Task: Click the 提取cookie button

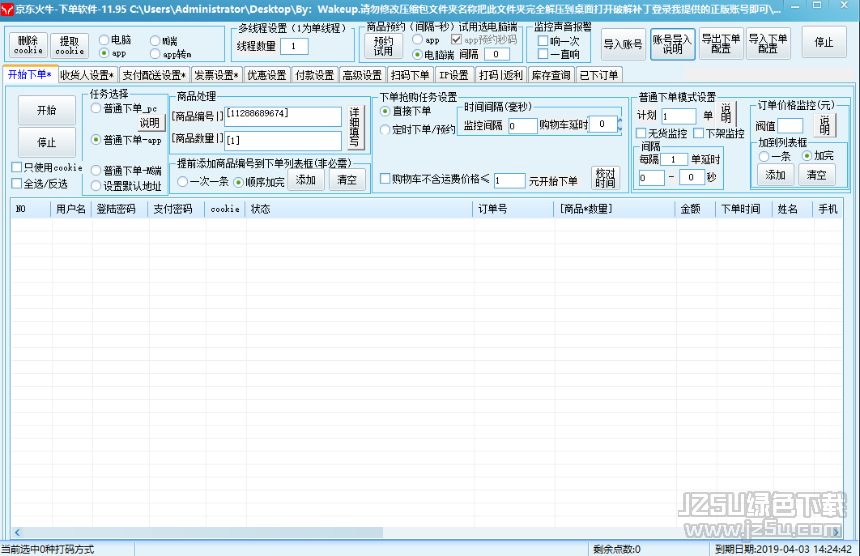Action: [69, 46]
